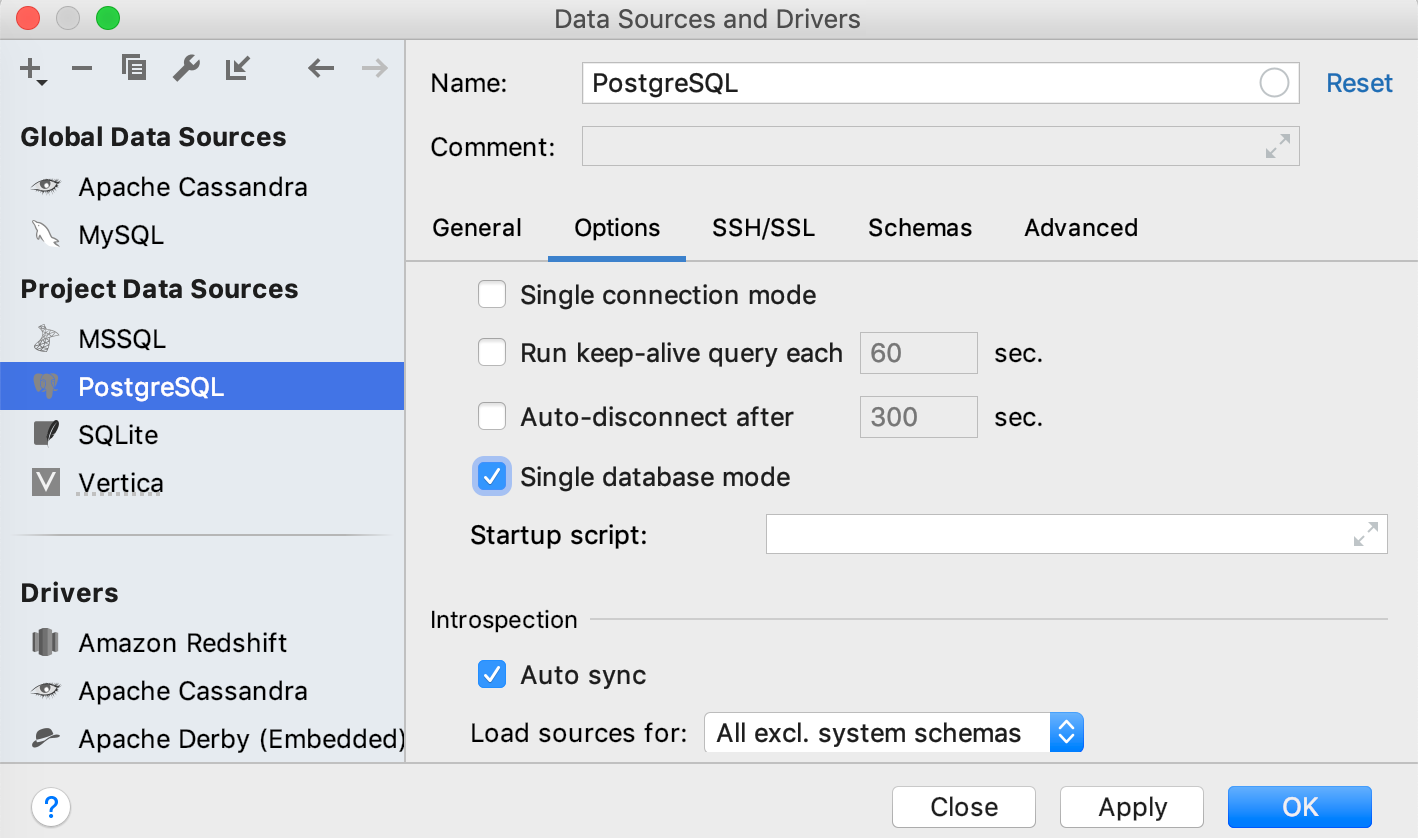This screenshot has height=838, width=1418.
Task: Open the SSH/SSL tab
Action: (x=764, y=228)
